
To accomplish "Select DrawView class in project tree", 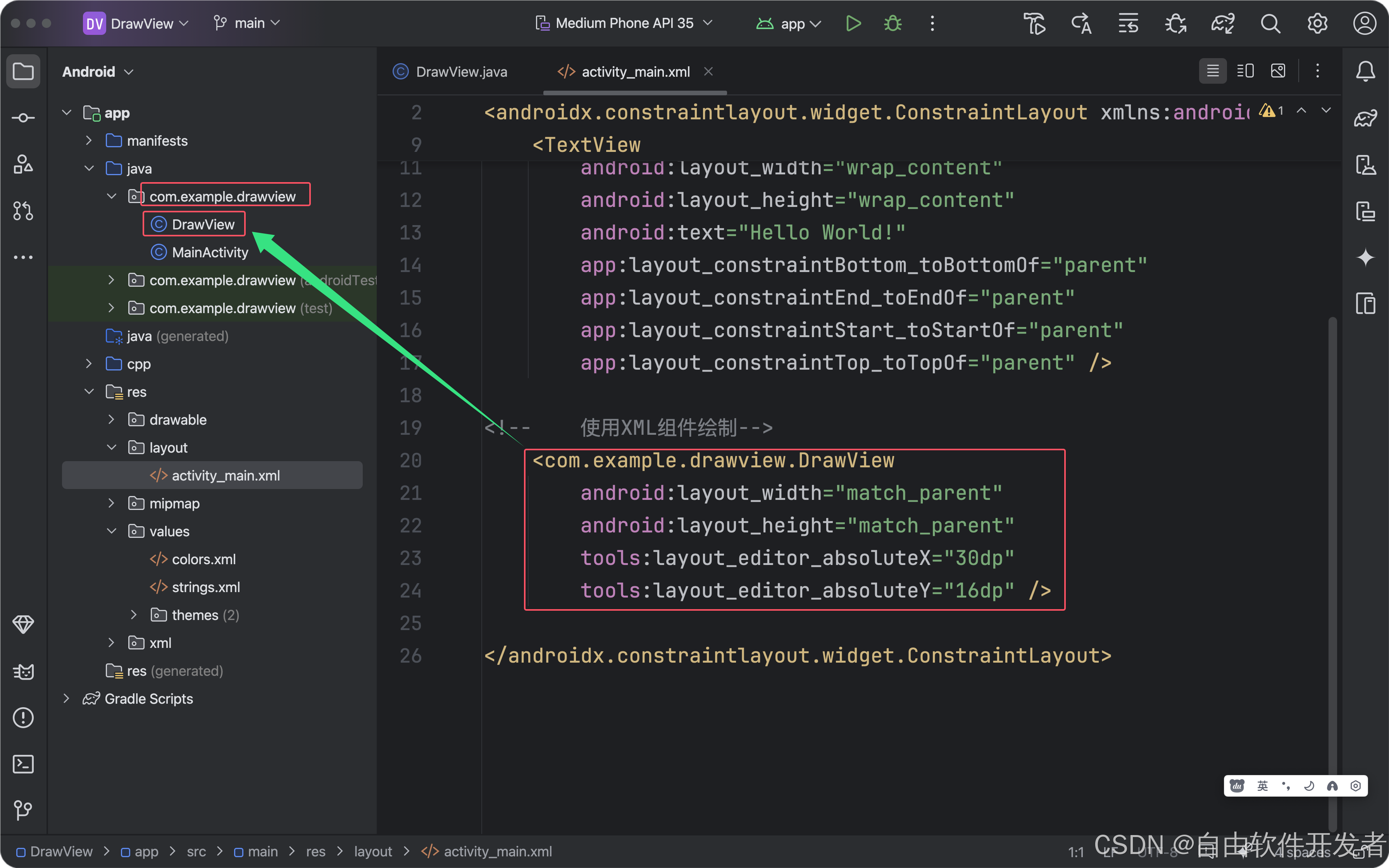I will point(203,224).
